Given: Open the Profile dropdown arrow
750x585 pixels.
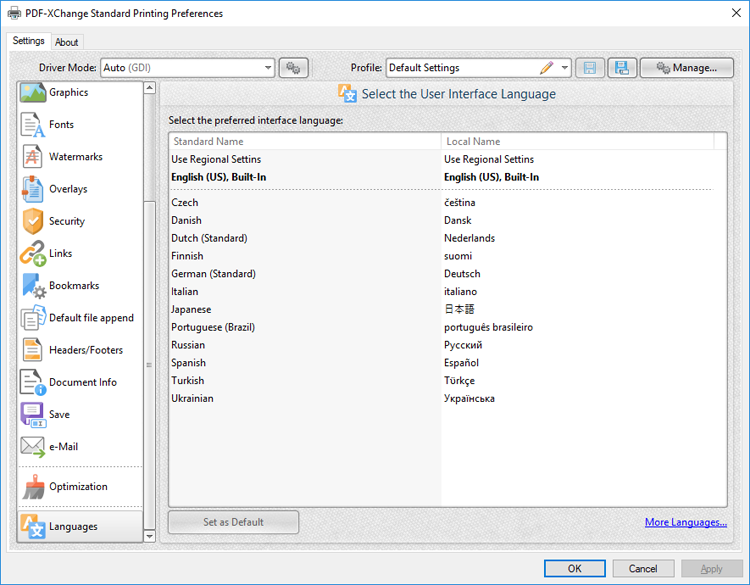Looking at the screenshot, I should tap(565, 68).
